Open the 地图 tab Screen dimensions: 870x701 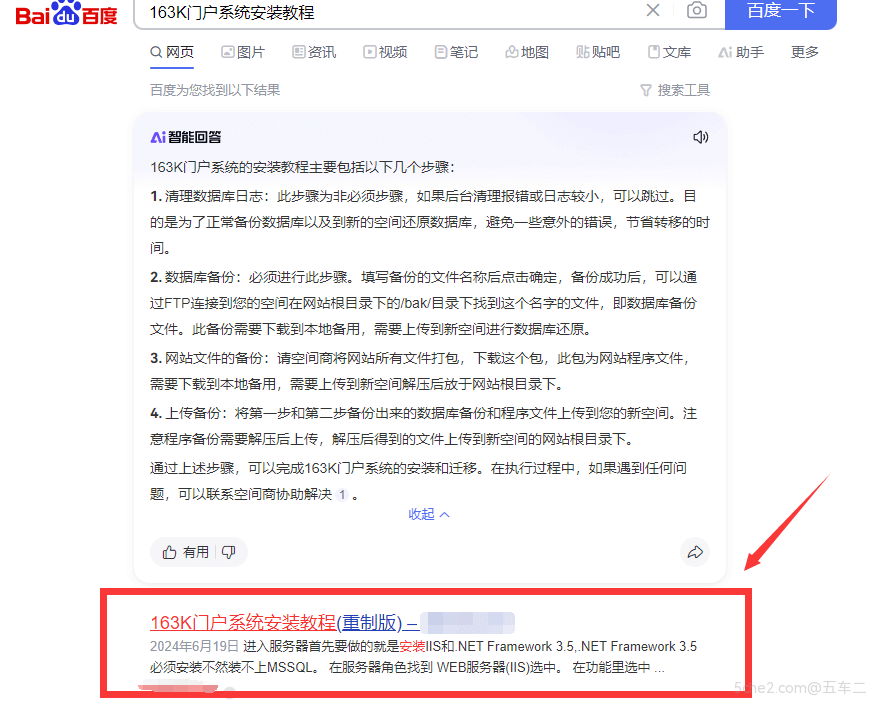click(527, 52)
